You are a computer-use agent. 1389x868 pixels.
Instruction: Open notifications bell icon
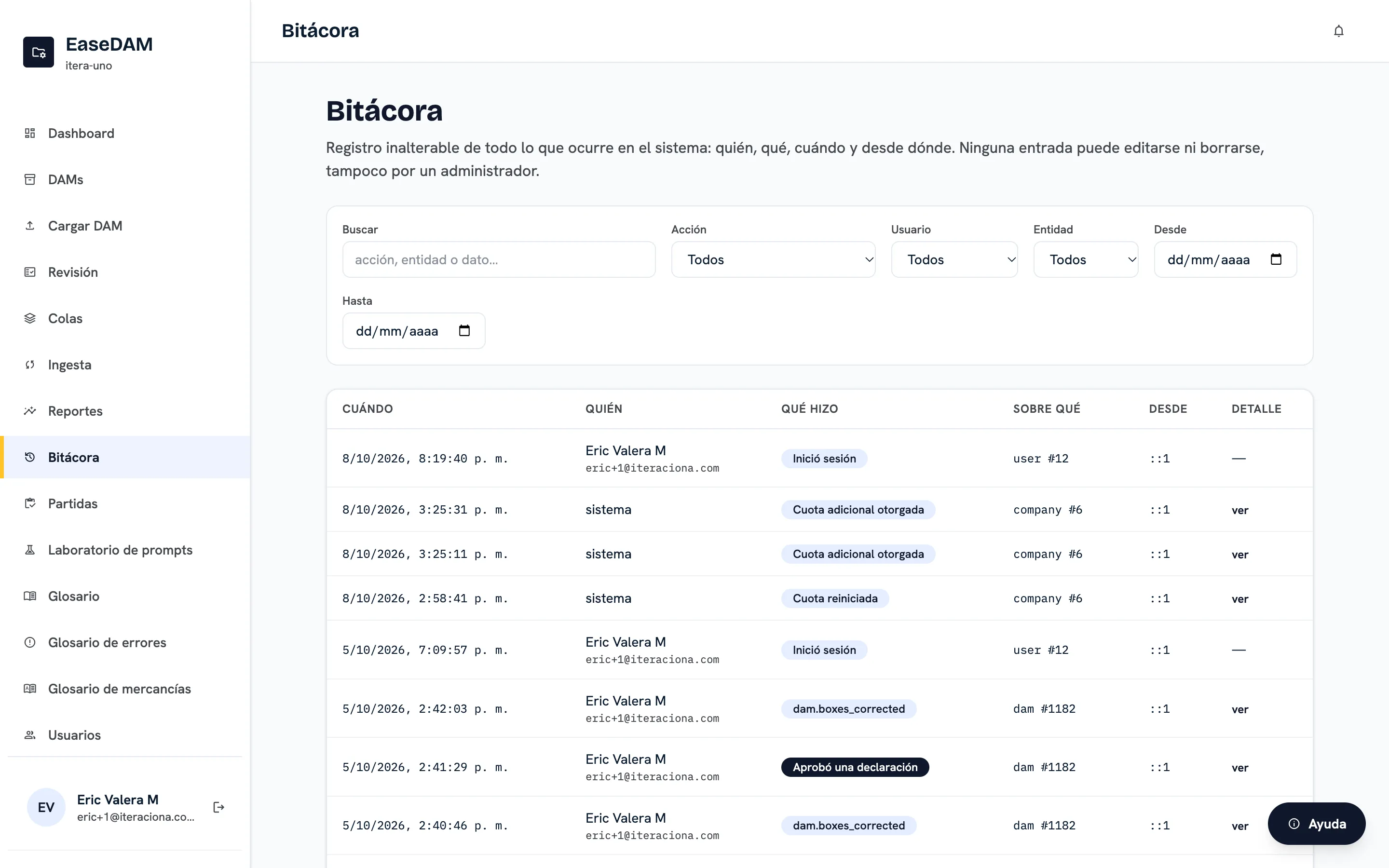coord(1338,31)
